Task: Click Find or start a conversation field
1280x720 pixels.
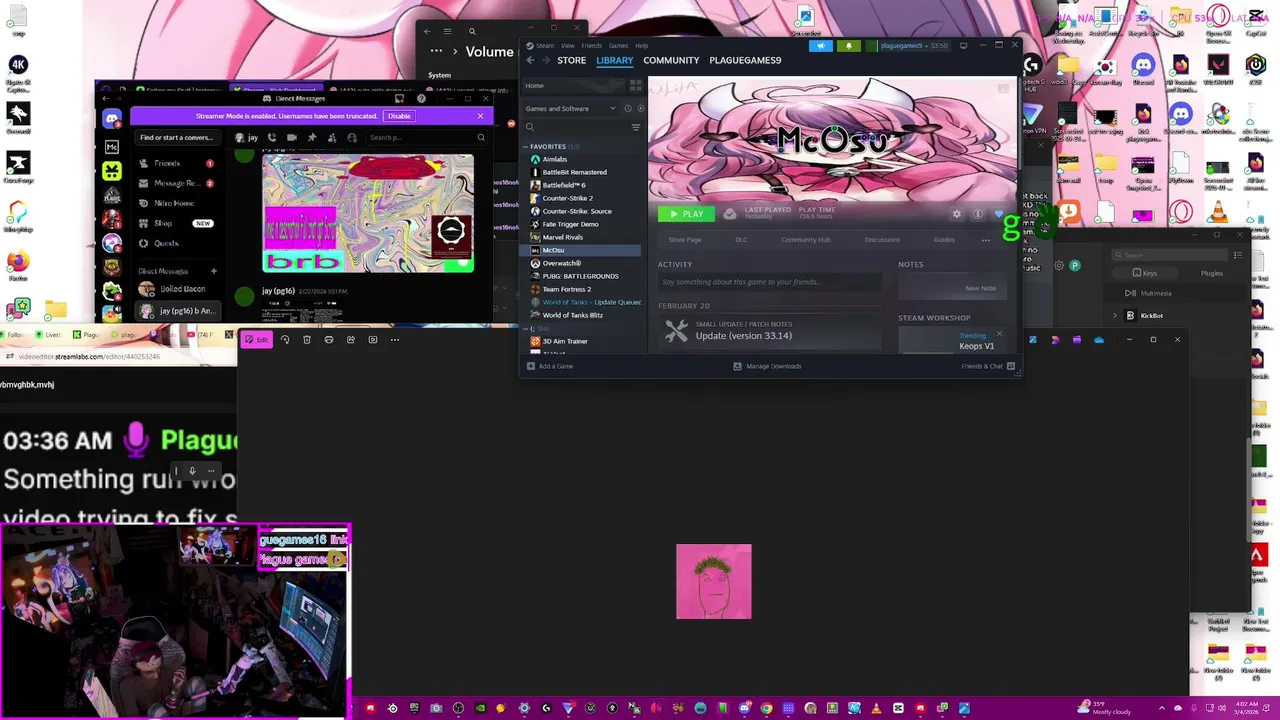Action: pyautogui.click(x=176, y=138)
